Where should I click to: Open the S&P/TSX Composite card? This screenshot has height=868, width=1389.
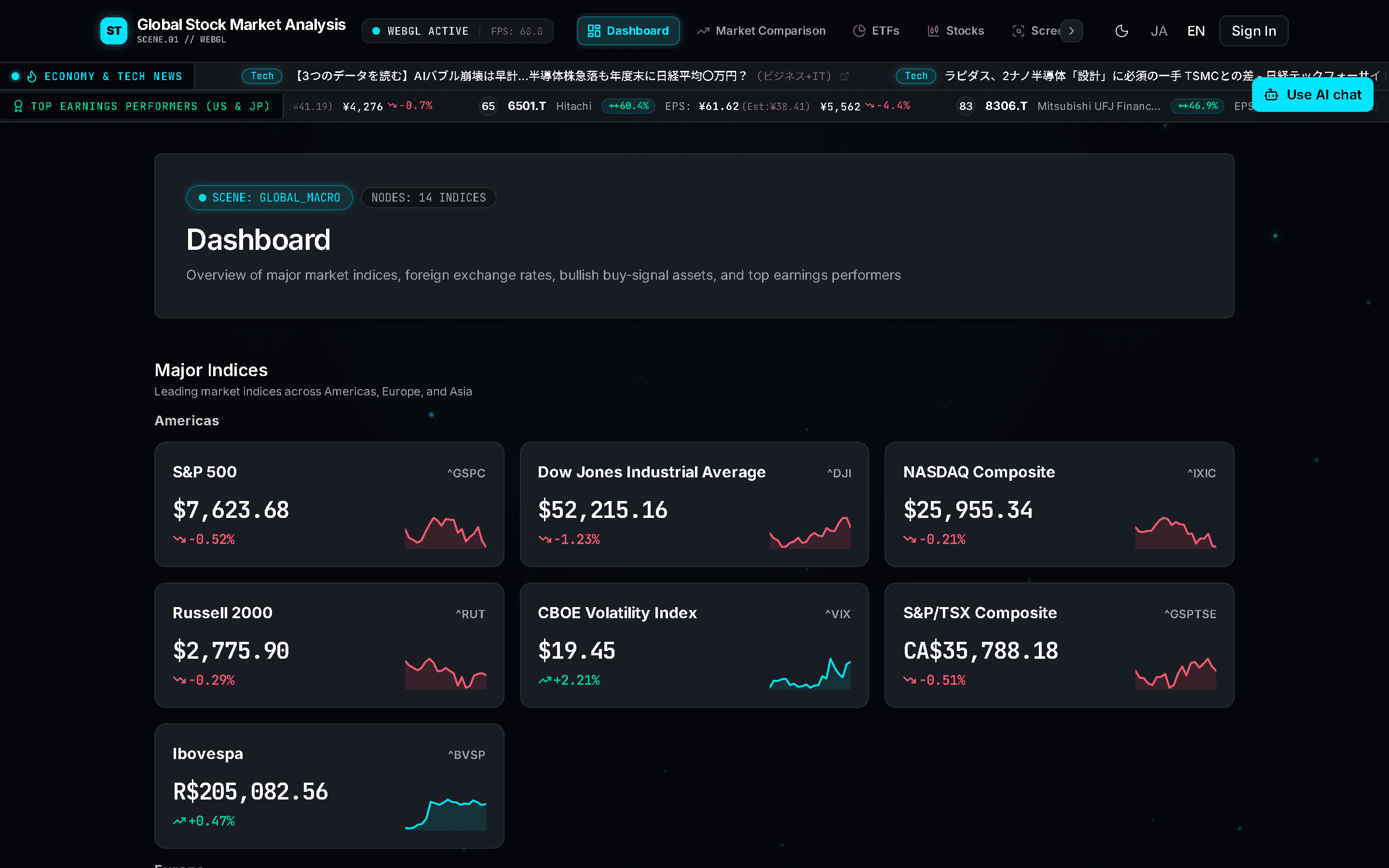1059,645
